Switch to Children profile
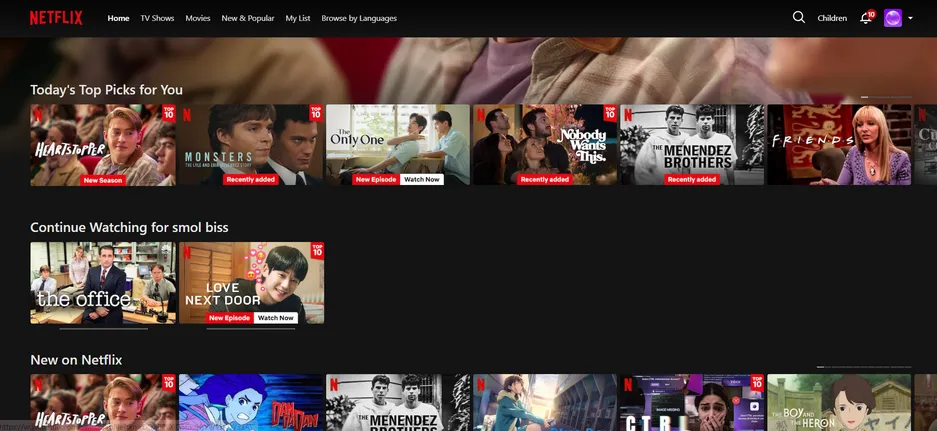The image size is (937, 431). [832, 18]
